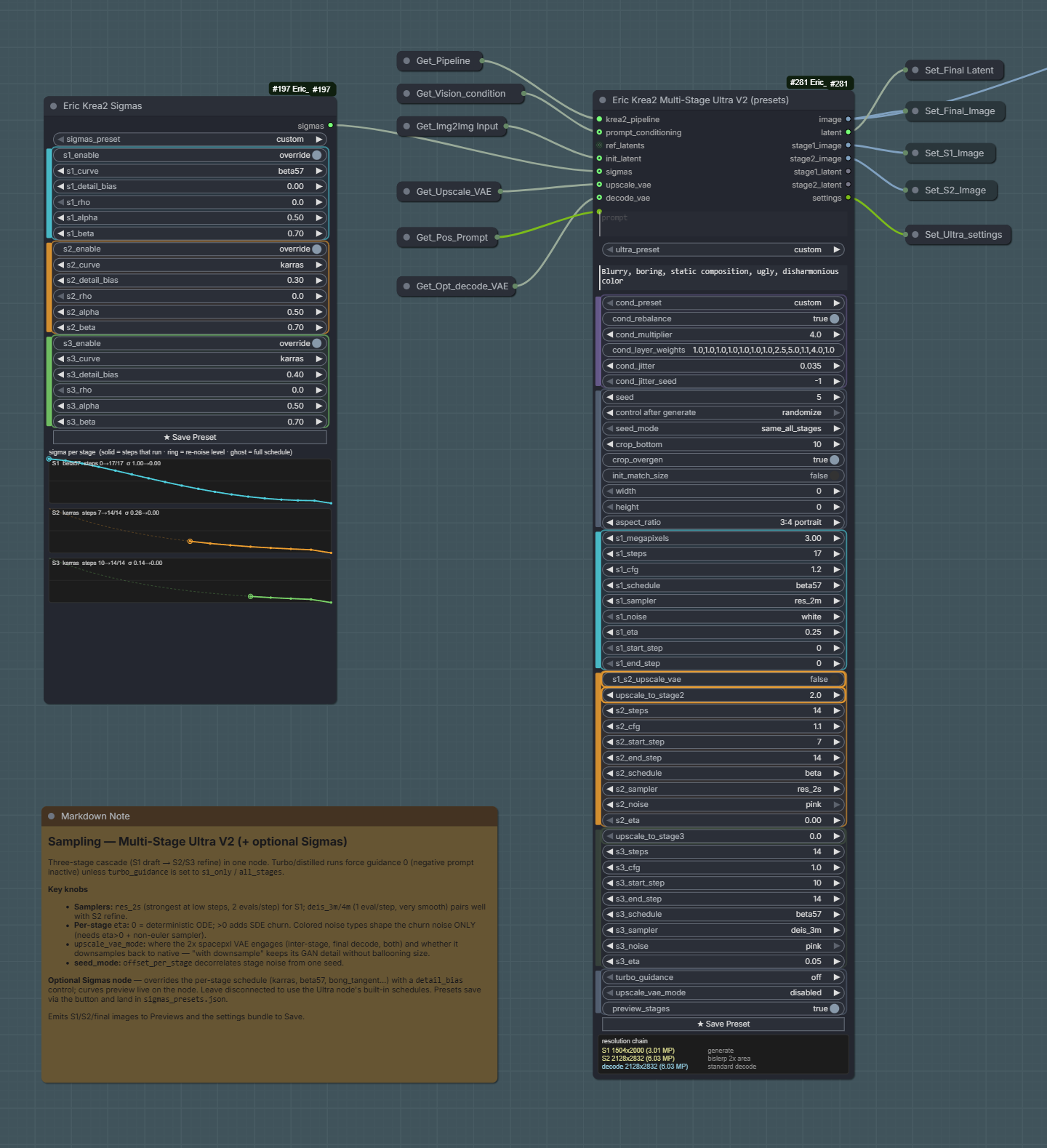Save Preset on the Multi-Stage Ultra node

pyautogui.click(x=723, y=1024)
